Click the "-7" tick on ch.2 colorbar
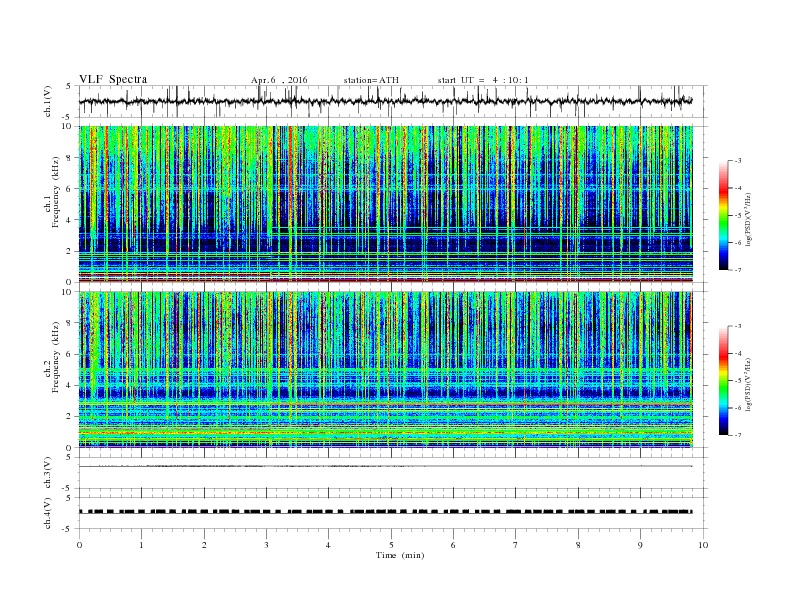This screenshot has height=612, width=792. (737, 435)
